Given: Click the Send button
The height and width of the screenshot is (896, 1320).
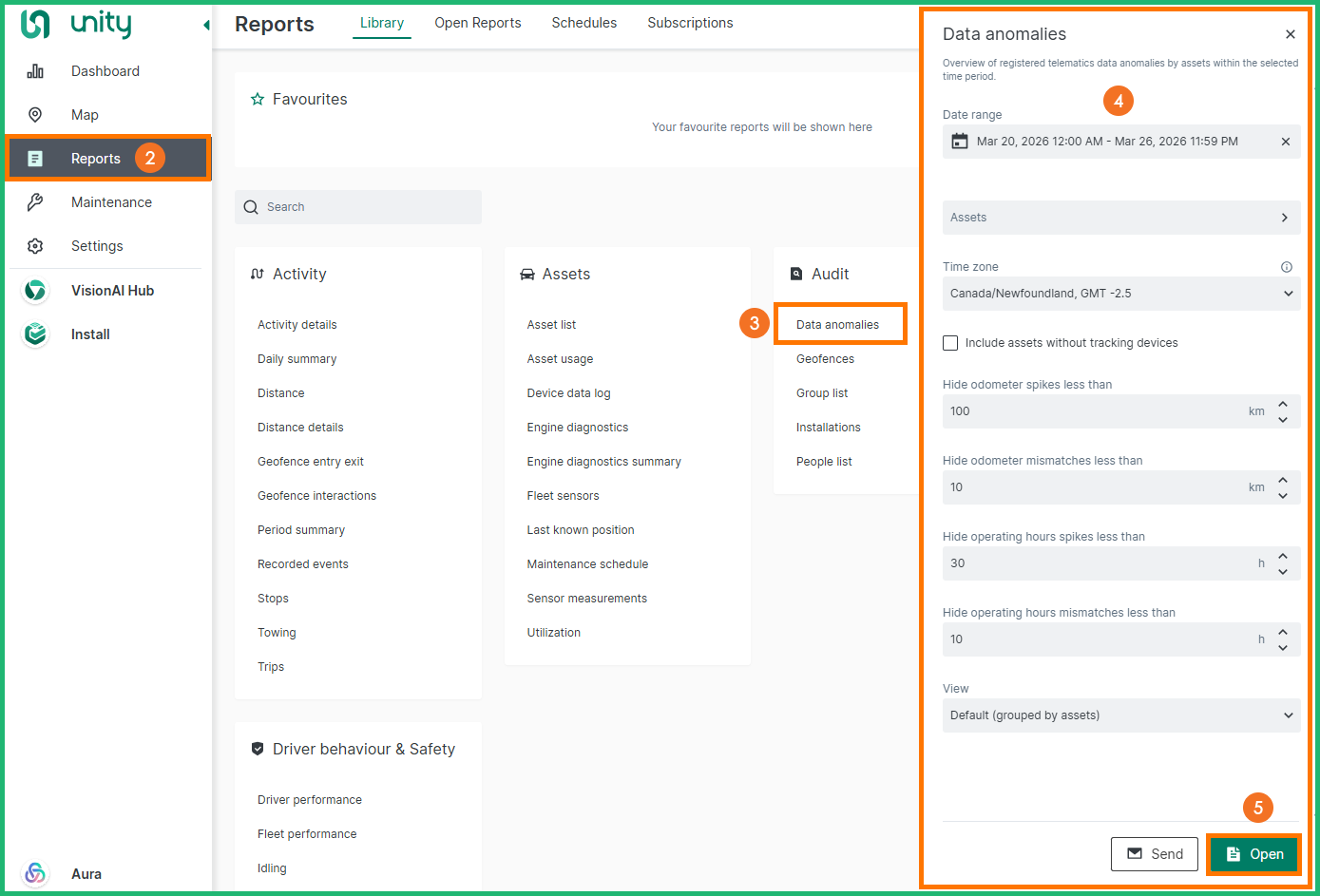Looking at the screenshot, I should (1154, 854).
